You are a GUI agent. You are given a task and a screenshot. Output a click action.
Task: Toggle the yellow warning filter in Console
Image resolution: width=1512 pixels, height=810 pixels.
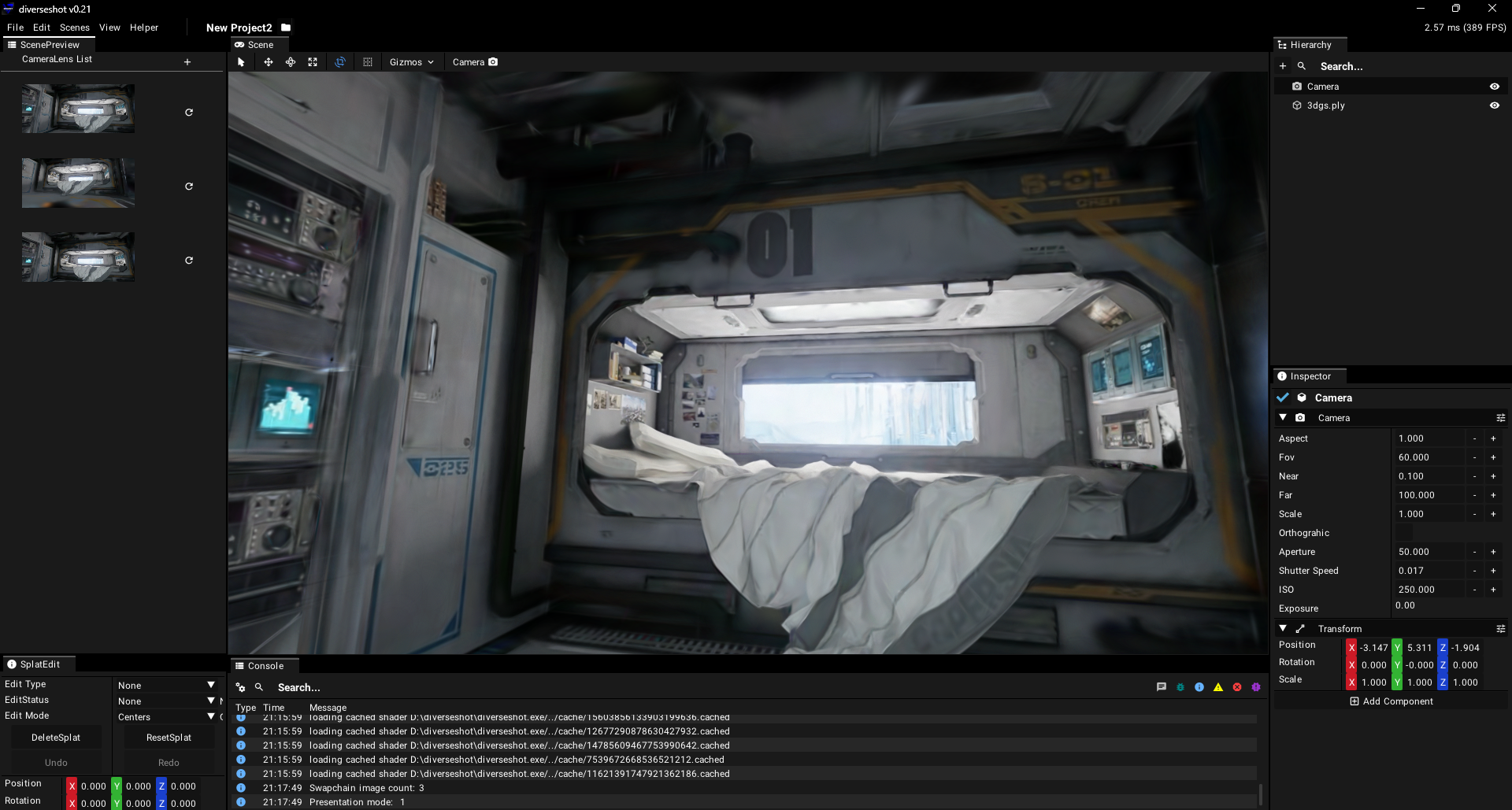[1218, 687]
